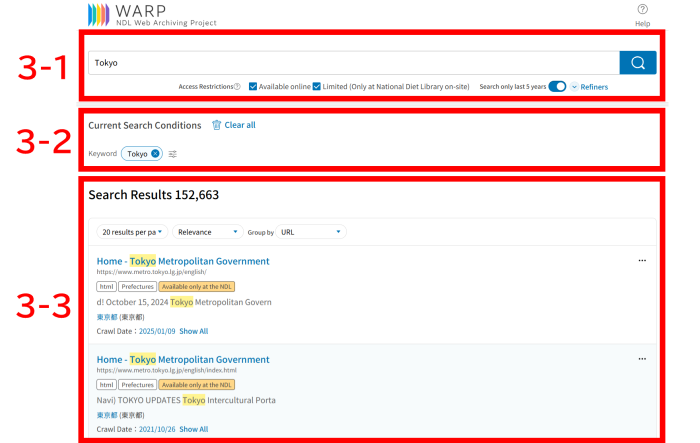The width and height of the screenshot is (700, 443).
Task: Click the Current Search Conditions heading
Action: coord(145,125)
